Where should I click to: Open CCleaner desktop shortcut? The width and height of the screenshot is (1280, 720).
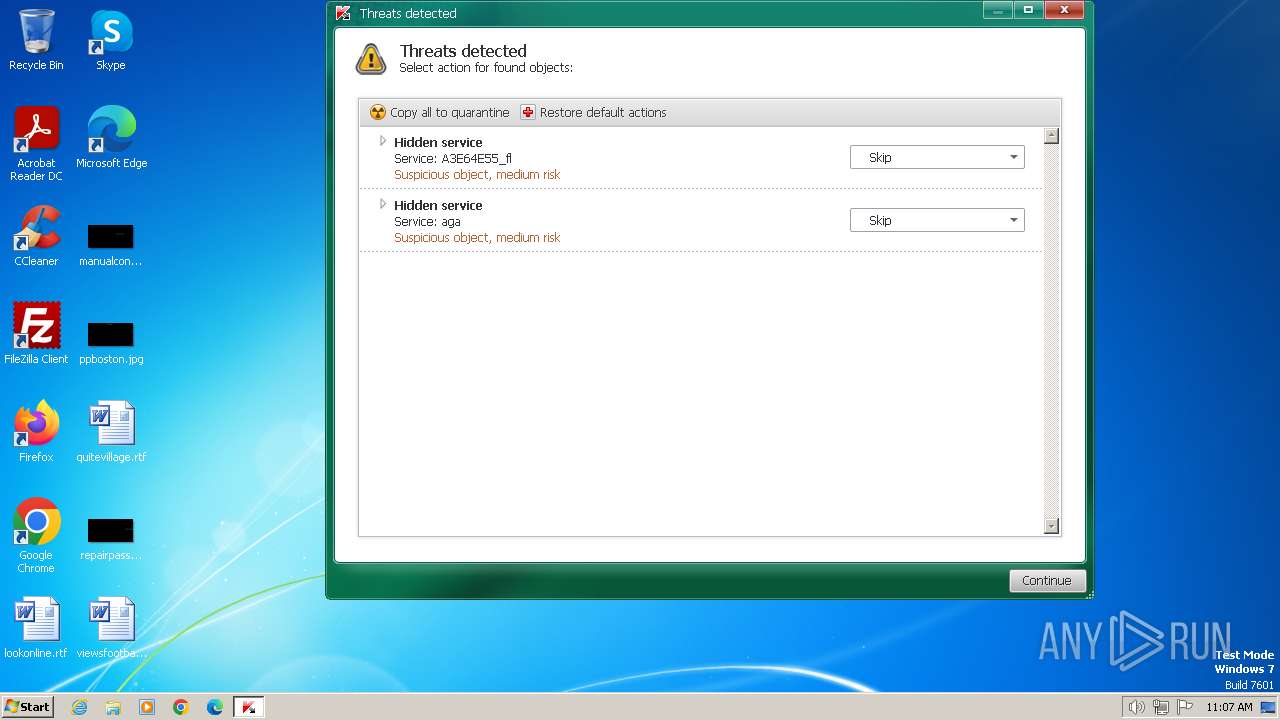click(x=36, y=236)
